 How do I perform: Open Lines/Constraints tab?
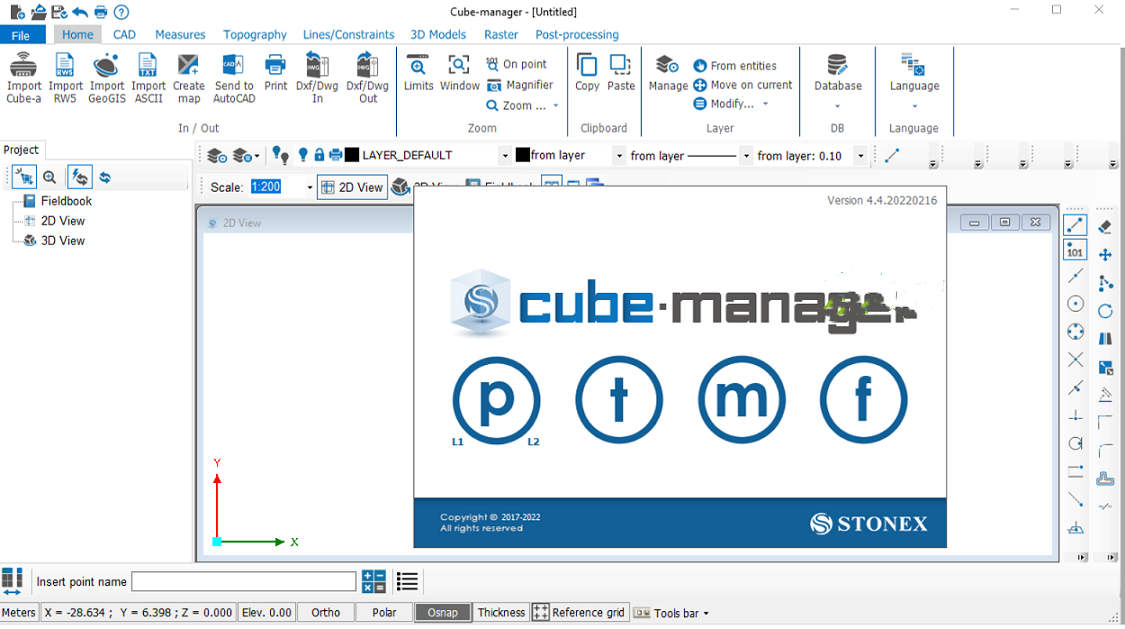[x=349, y=34]
